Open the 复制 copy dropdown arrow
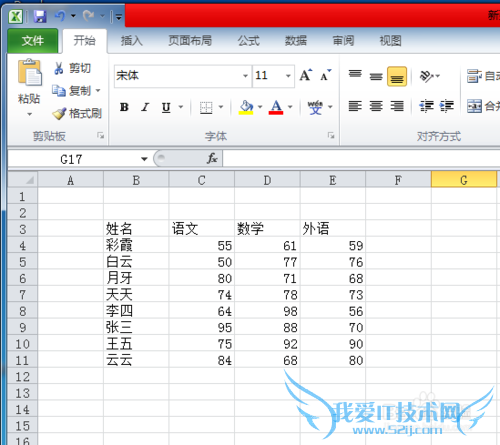 coord(98,91)
